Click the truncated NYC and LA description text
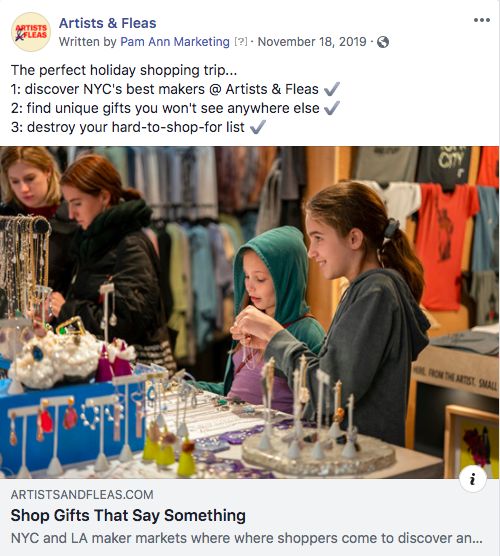 click(247, 538)
